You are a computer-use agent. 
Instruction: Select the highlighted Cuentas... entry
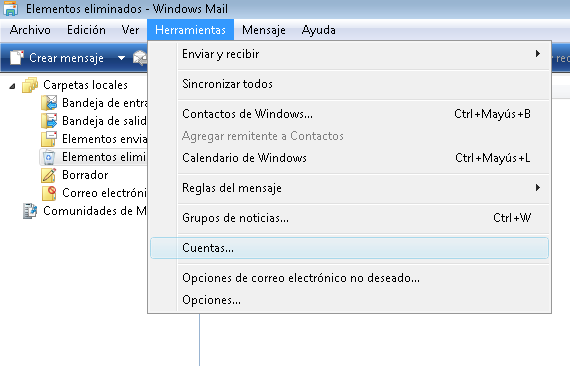pos(349,248)
